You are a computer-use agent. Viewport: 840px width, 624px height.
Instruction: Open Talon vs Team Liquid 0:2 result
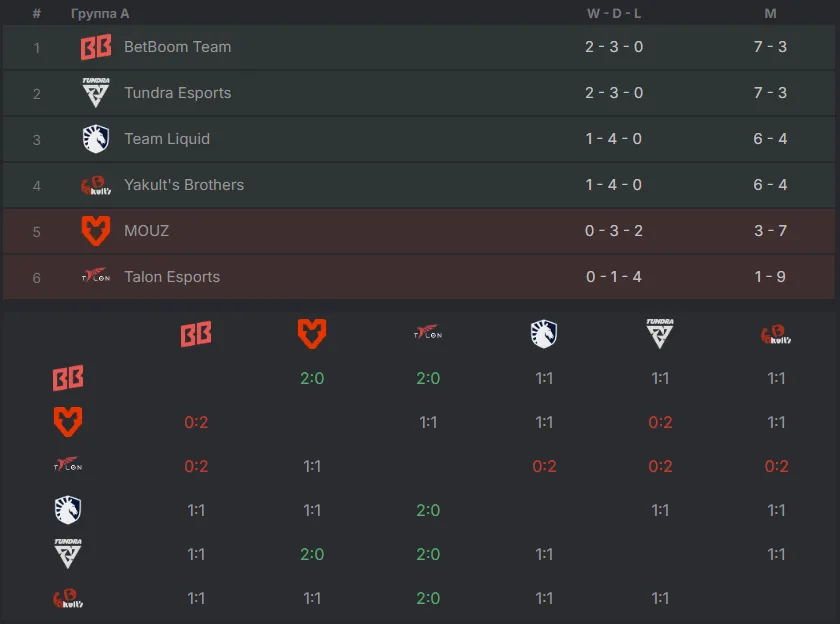pos(544,466)
